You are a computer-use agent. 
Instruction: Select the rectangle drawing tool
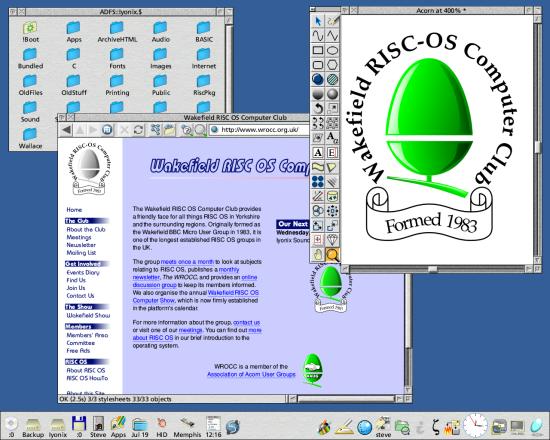click(318, 50)
